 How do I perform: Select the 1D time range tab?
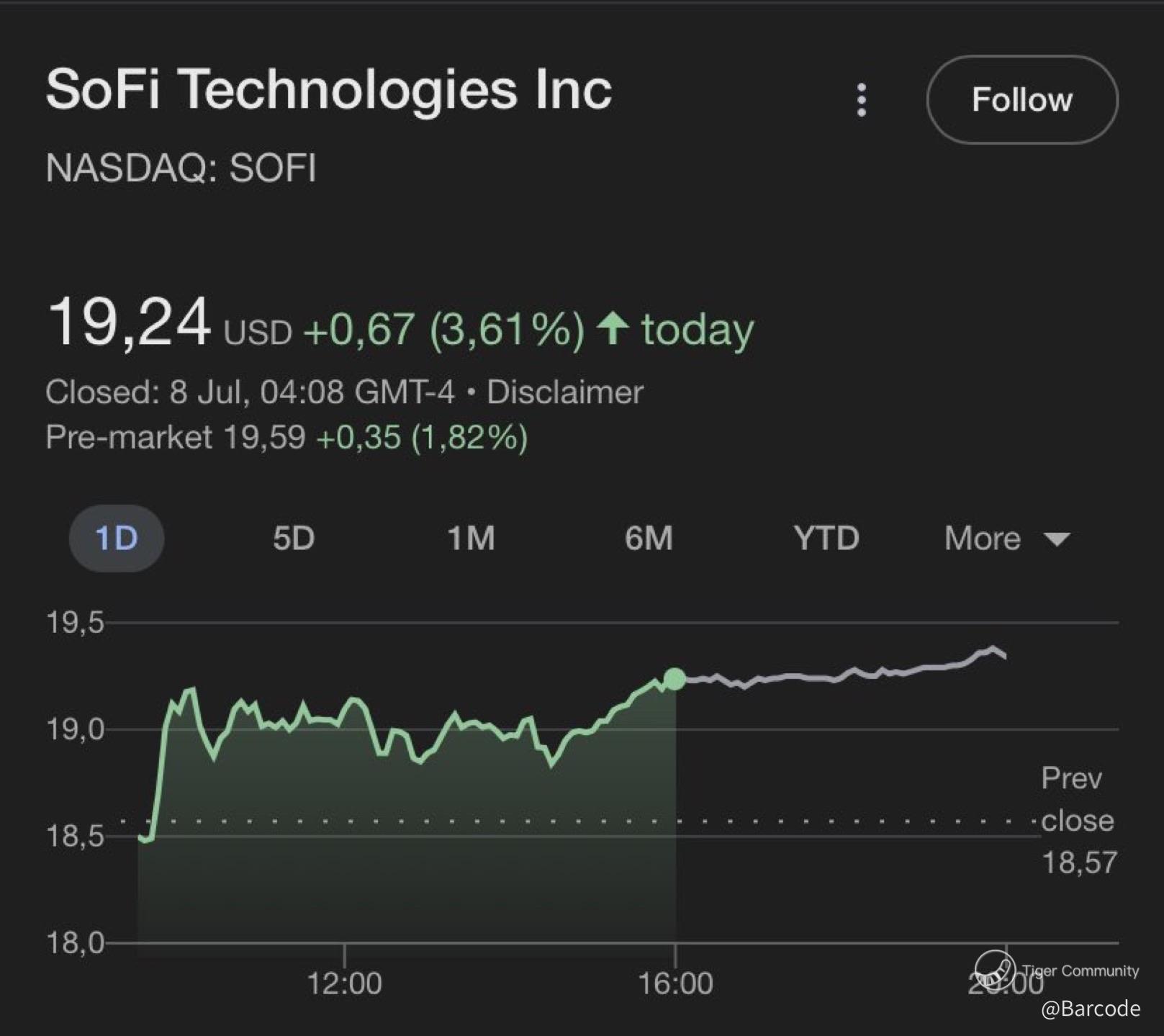coord(117,539)
